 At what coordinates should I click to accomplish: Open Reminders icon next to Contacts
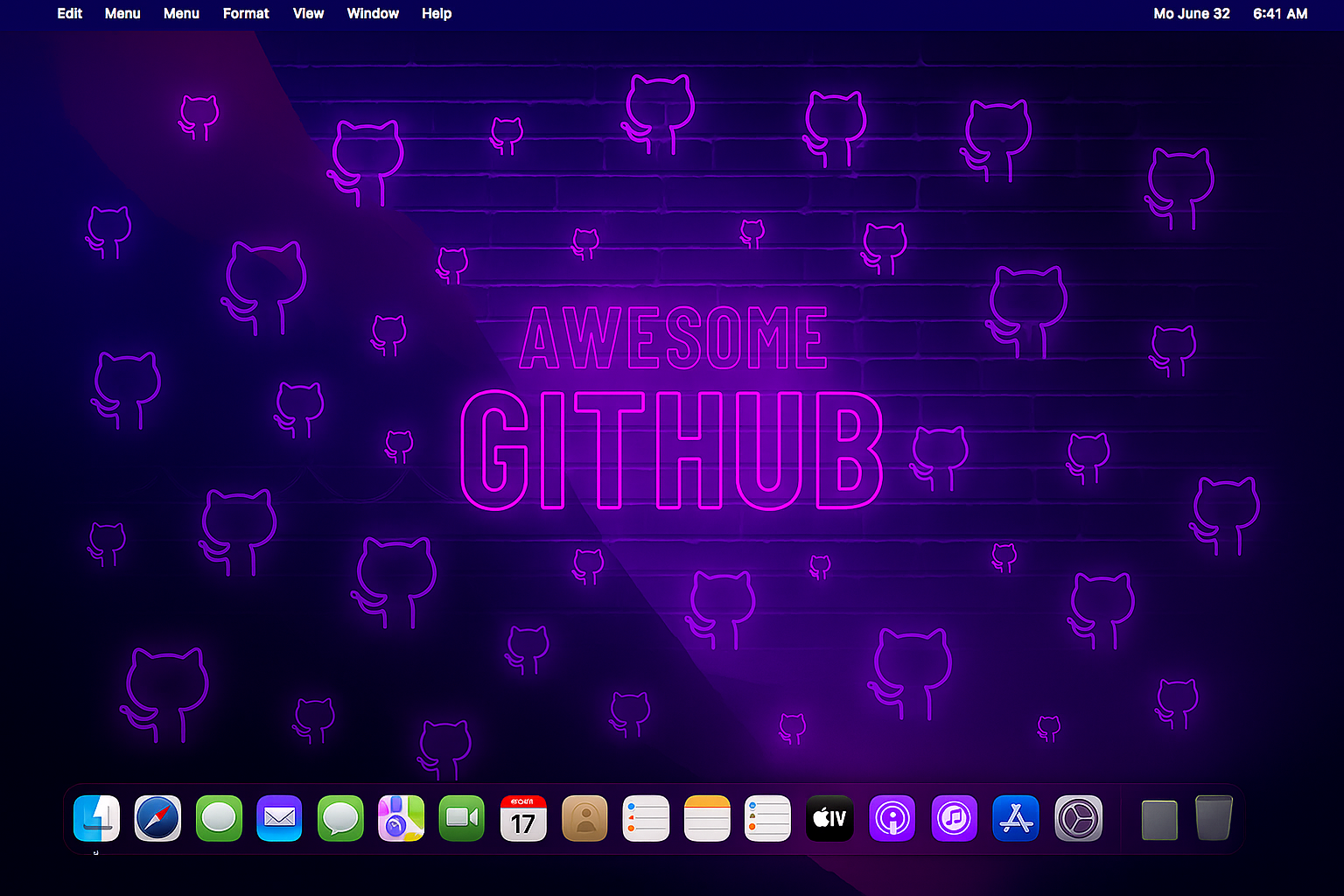click(646, 818)
